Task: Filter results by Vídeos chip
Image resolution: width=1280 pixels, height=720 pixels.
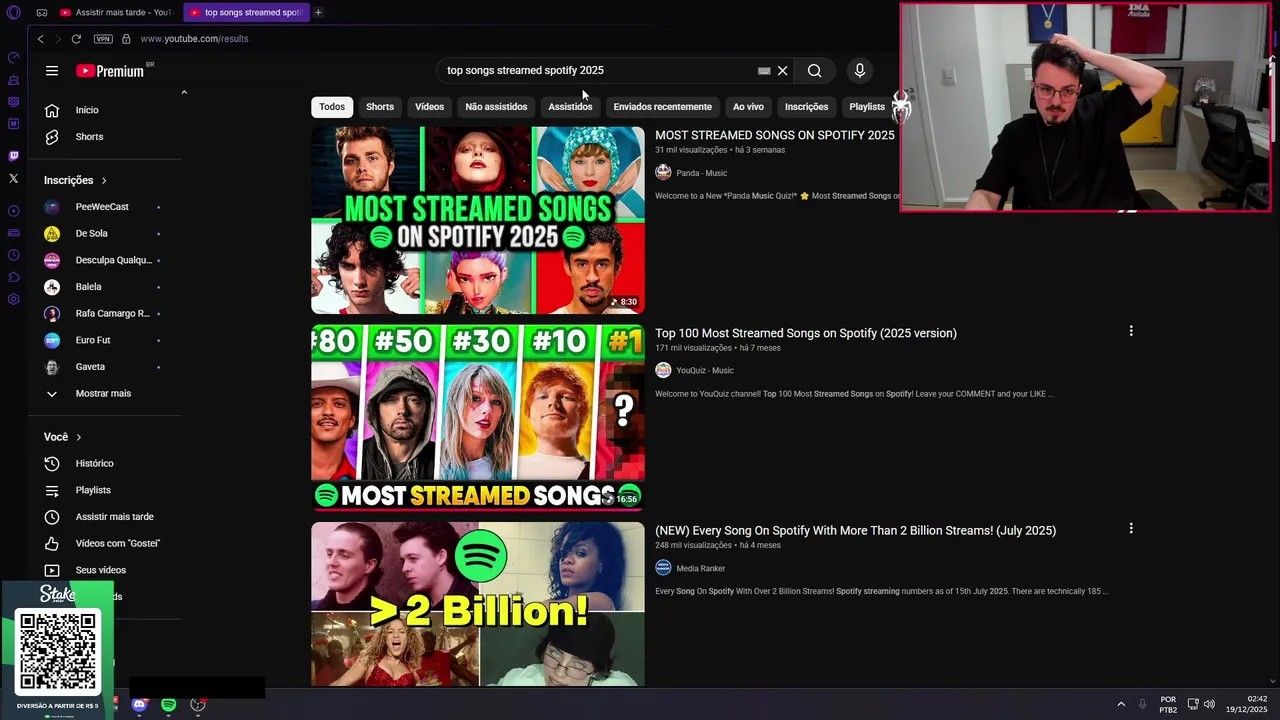Action: (x=430, y=107)
